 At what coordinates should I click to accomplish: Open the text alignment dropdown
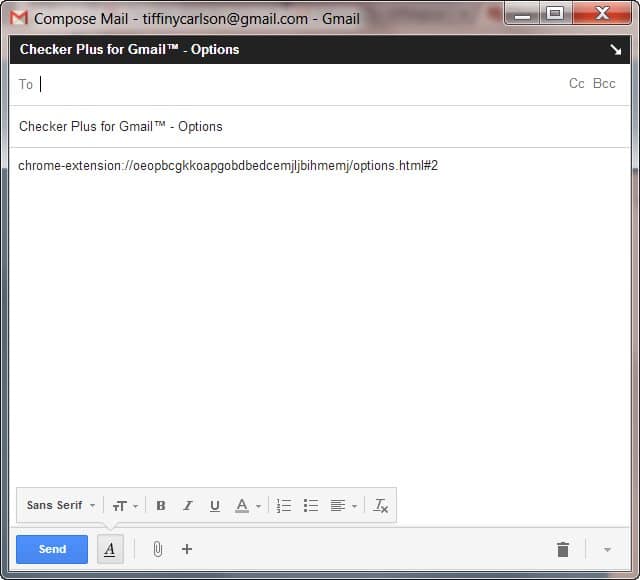click(x=344, y=506)
